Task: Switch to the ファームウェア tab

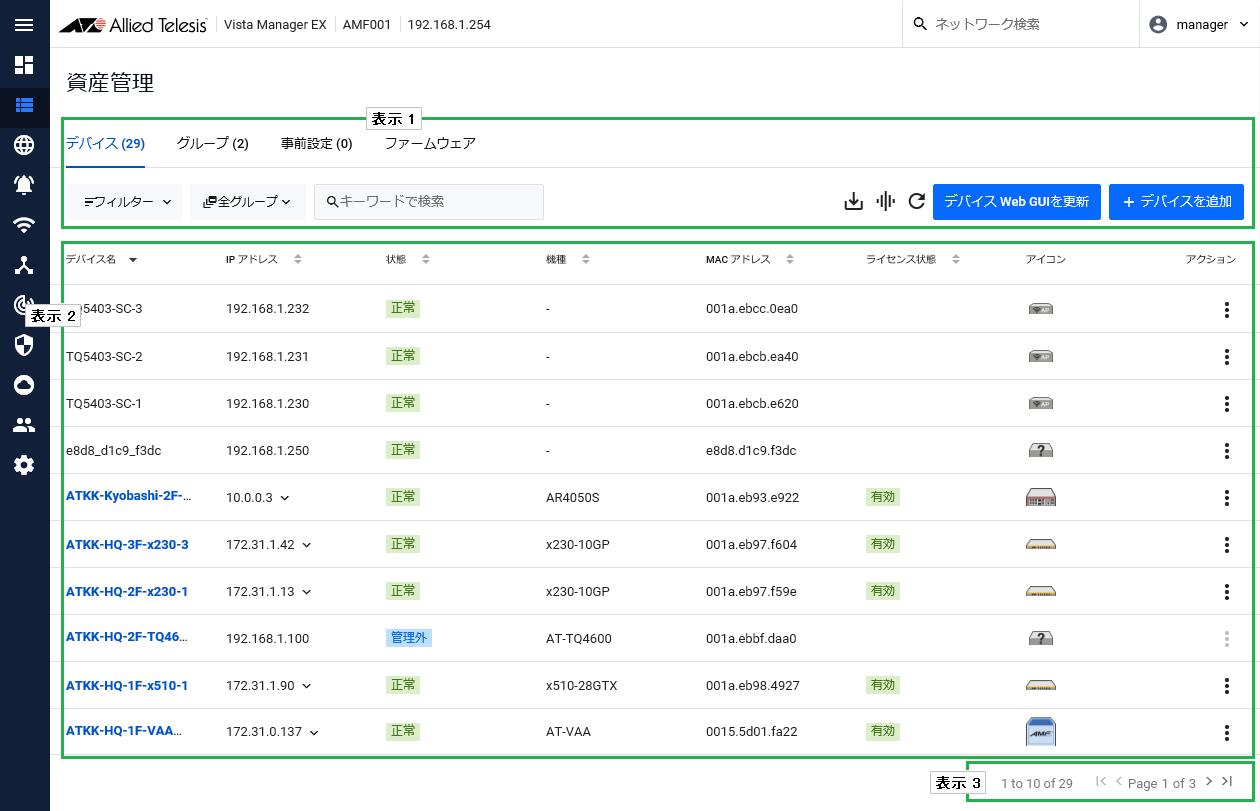Action: tap(430, 144)
